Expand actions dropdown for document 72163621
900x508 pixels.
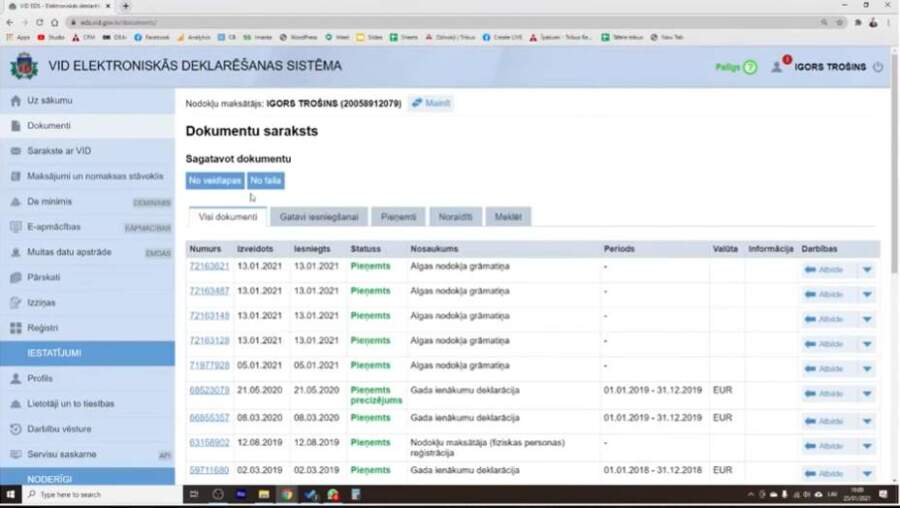coord(867,269)
